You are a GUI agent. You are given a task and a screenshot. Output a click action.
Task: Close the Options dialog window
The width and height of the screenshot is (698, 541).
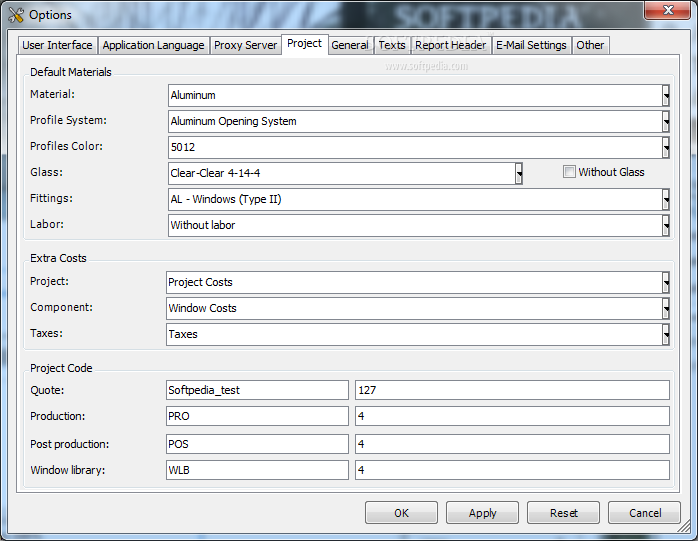pyautogui.click(x=667, y=10)
